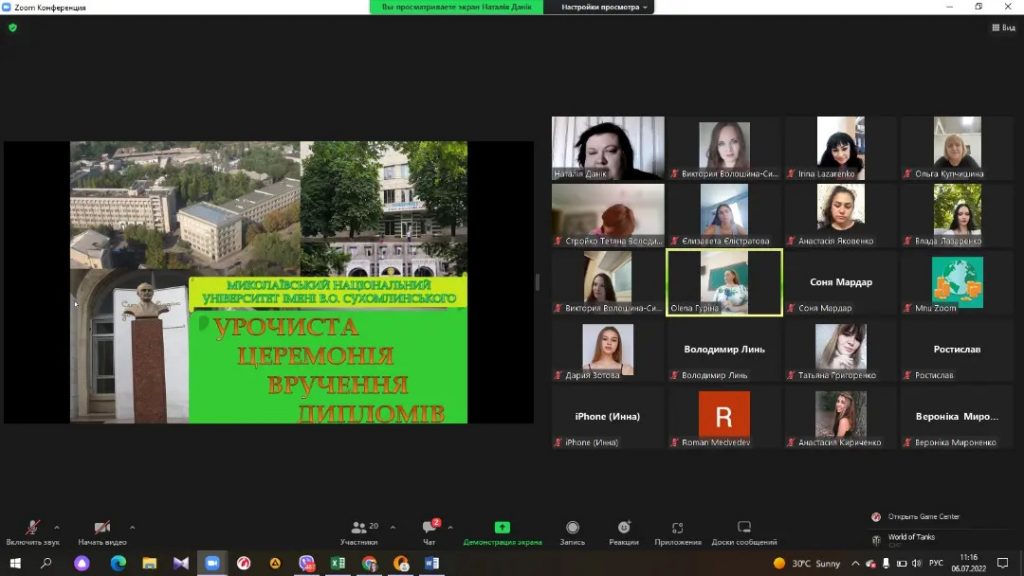Open the Чат chat panel
This screenshot has width=1024, height=576.
430,531
